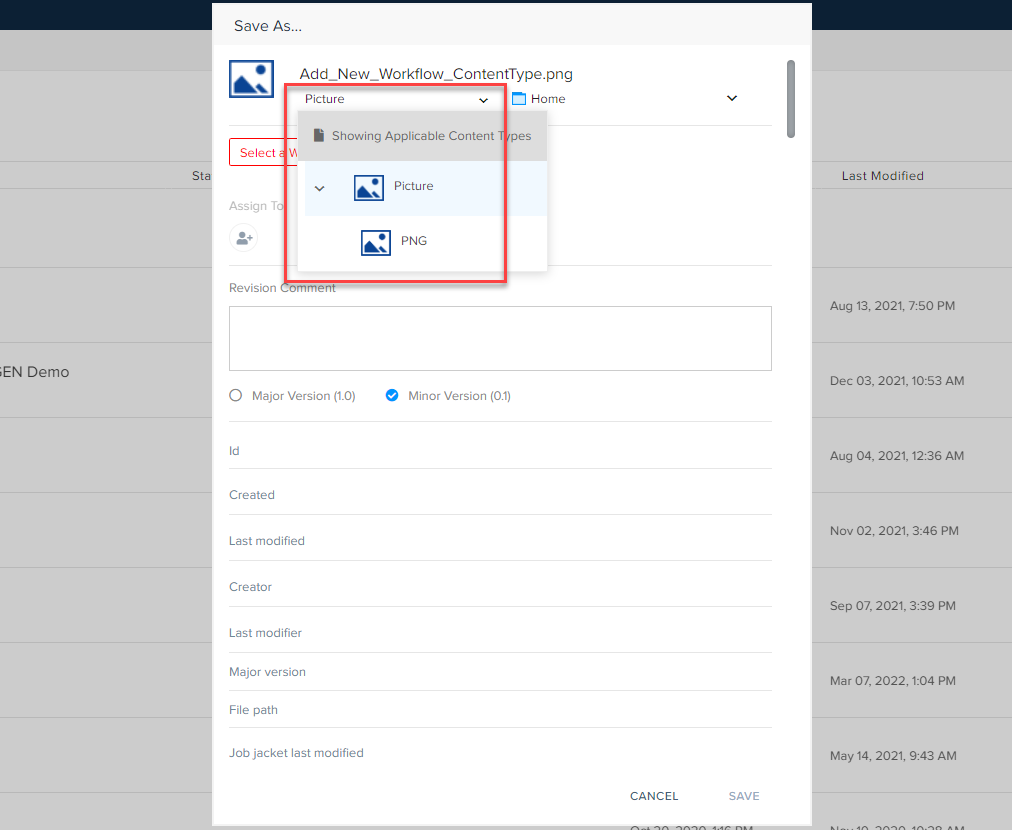The width and height of the screenshot is (1012, 830).
Task: Select the Minor Version (0.1) radio button
Action: tap(392, 395)
